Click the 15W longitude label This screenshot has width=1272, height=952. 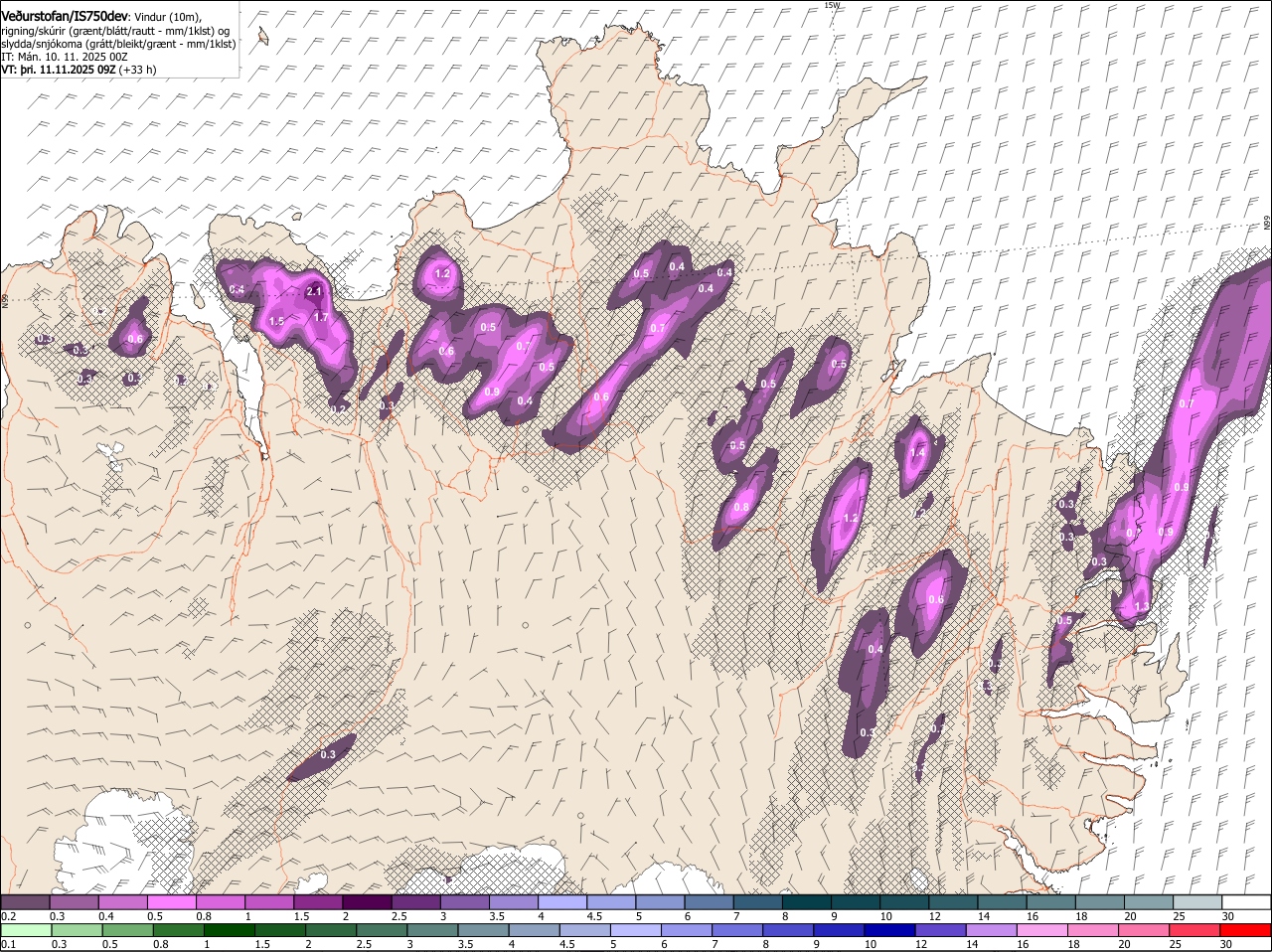click(832, 5)
